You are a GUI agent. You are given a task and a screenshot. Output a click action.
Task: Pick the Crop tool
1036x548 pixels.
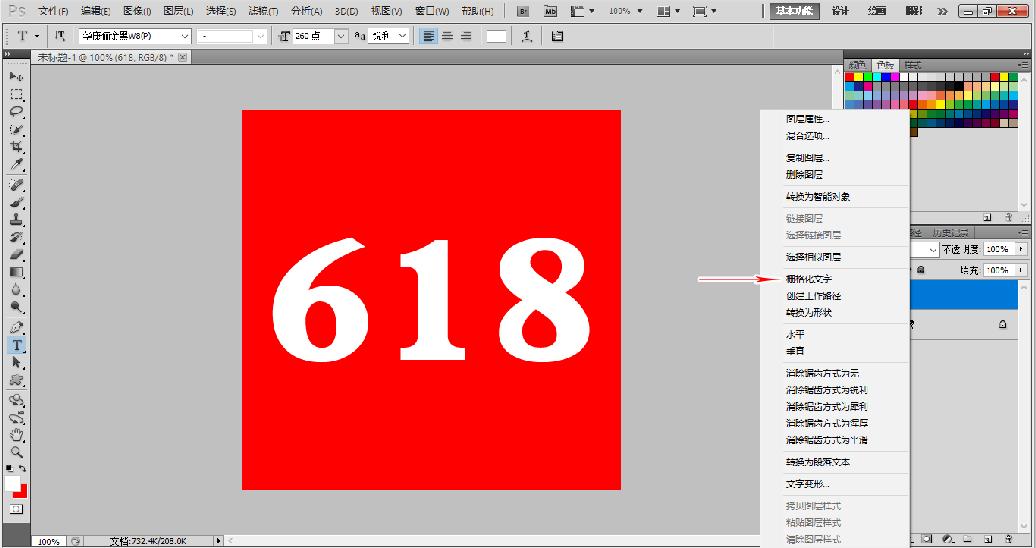[x=17, y=147]
